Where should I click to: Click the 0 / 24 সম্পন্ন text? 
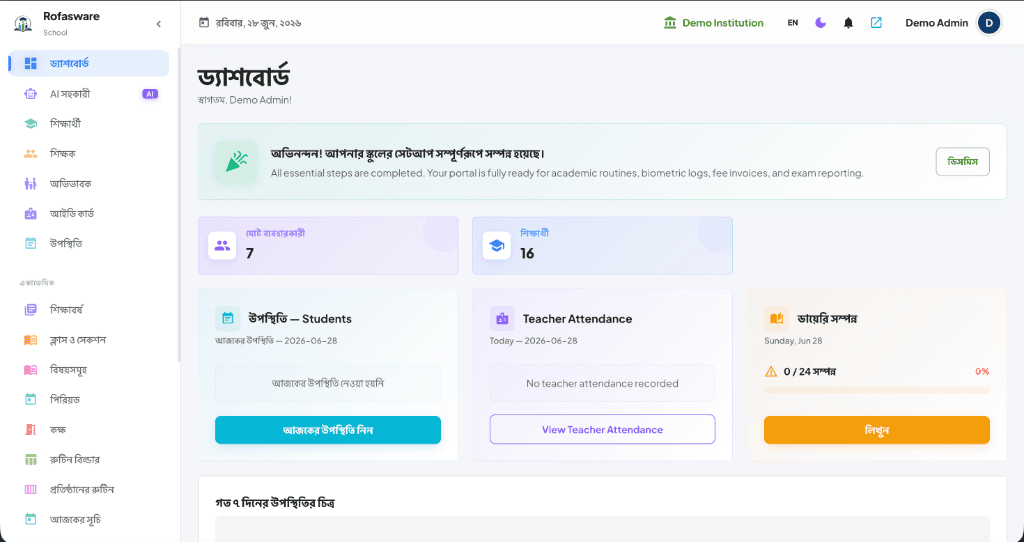[x=810, y=372]
